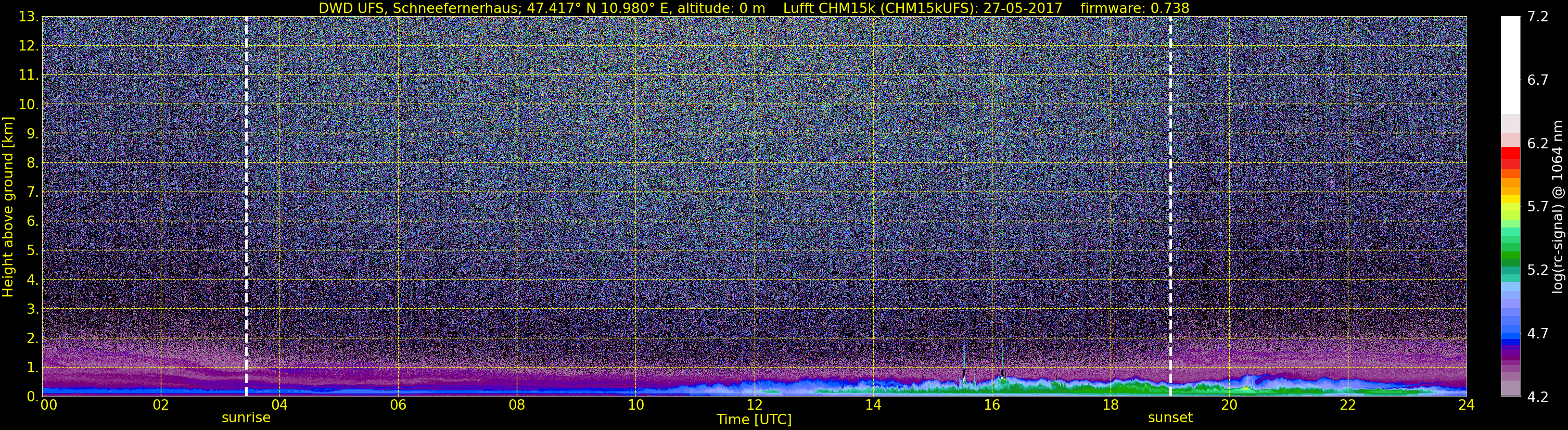
Task: Click the time axis tick label '18'
Action: [1110, 405]
